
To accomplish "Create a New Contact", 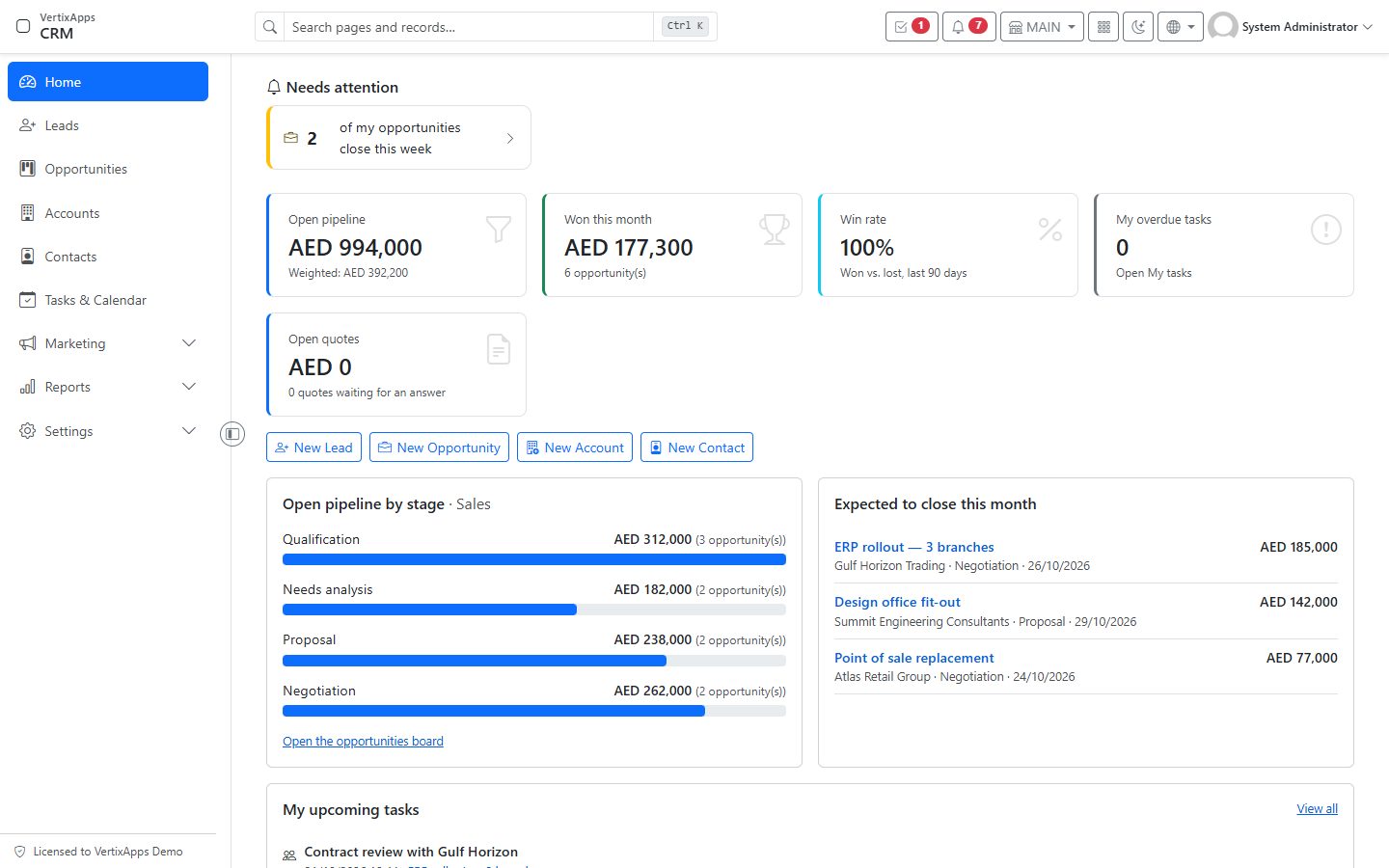I will 696,448.
